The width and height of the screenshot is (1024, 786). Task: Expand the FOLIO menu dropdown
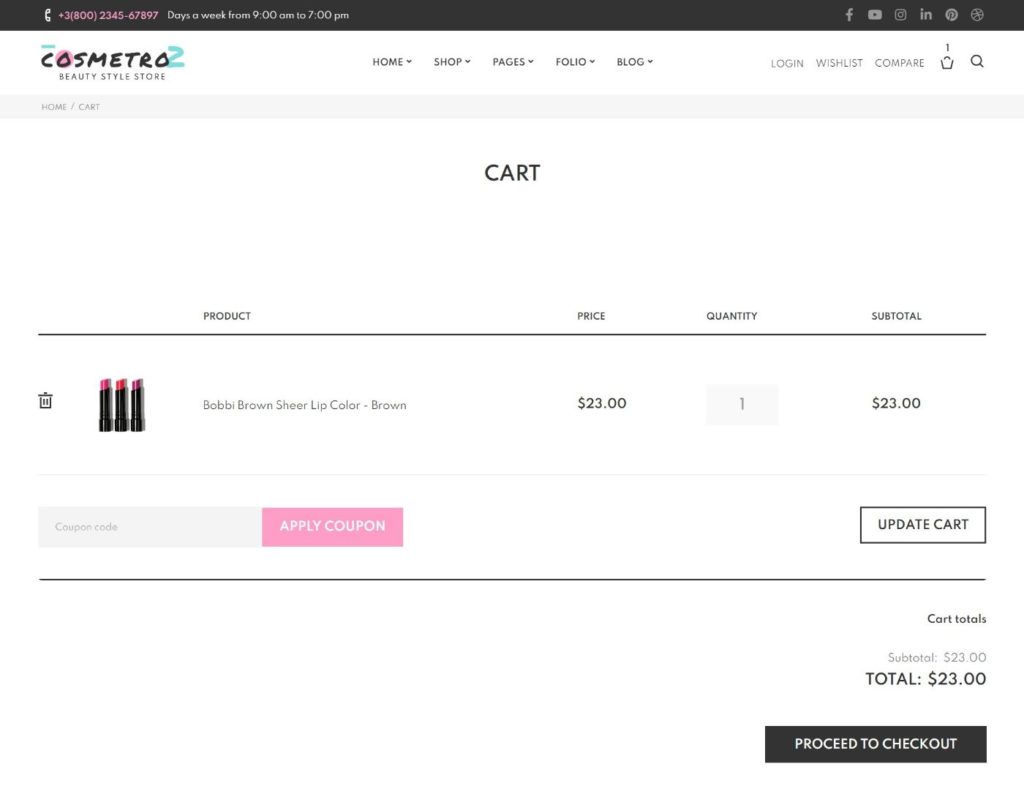coord(575,61)
